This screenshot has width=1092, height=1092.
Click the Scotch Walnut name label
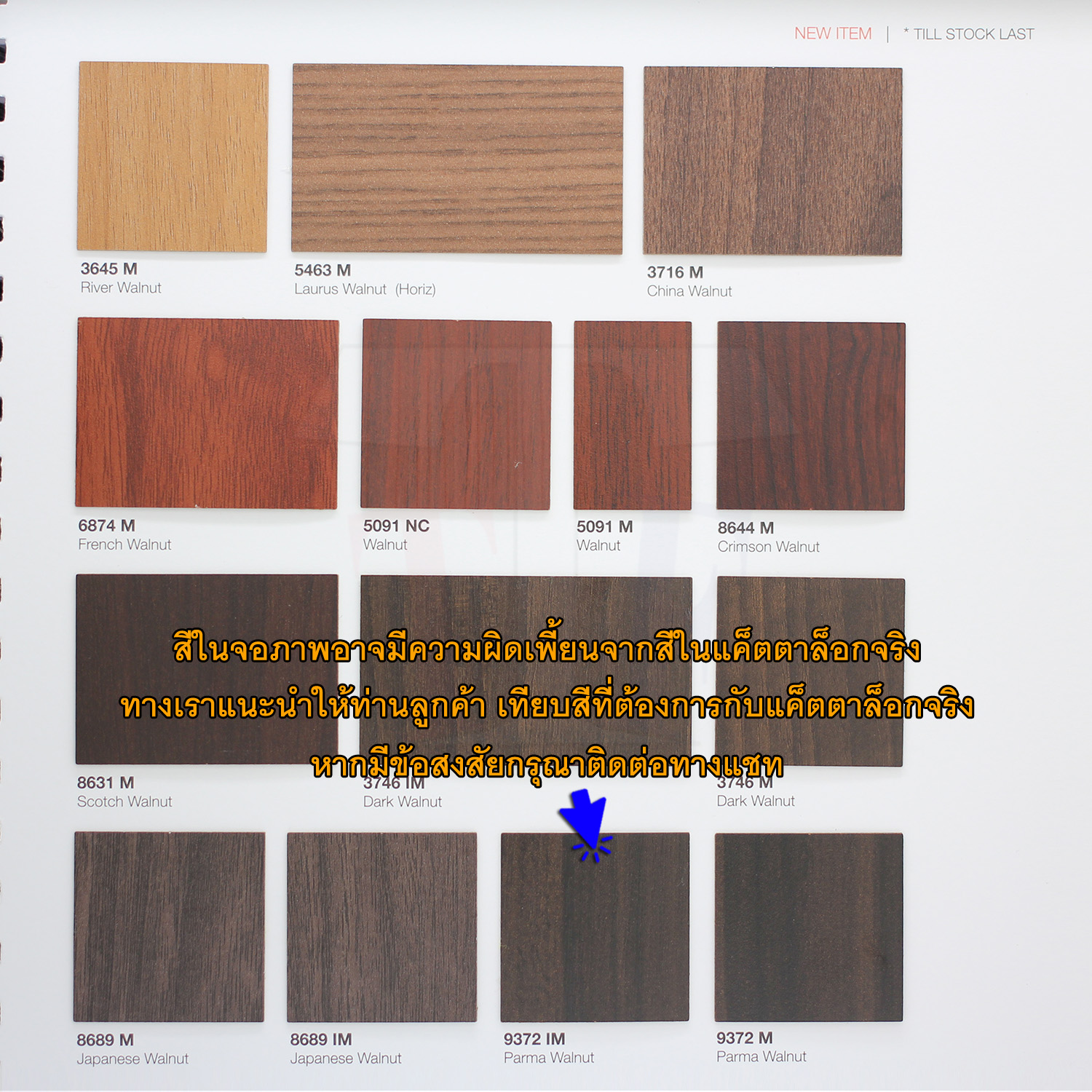(x=124, y=802)
